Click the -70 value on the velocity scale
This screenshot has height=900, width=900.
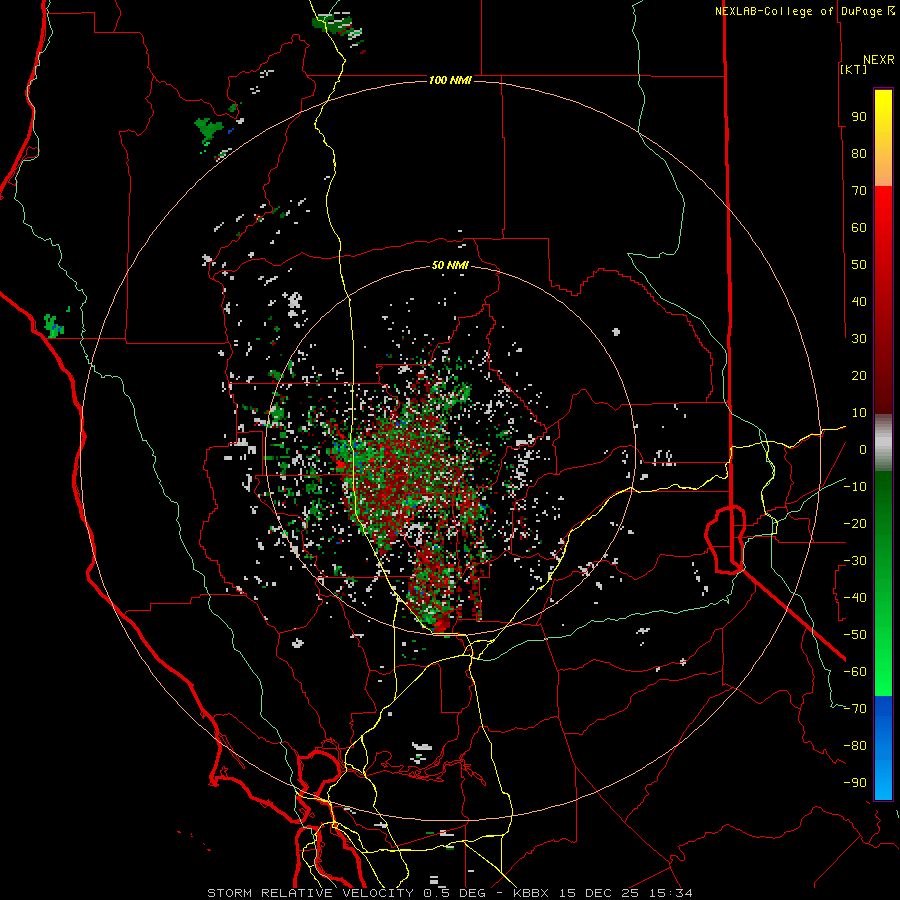click(855, 709)
